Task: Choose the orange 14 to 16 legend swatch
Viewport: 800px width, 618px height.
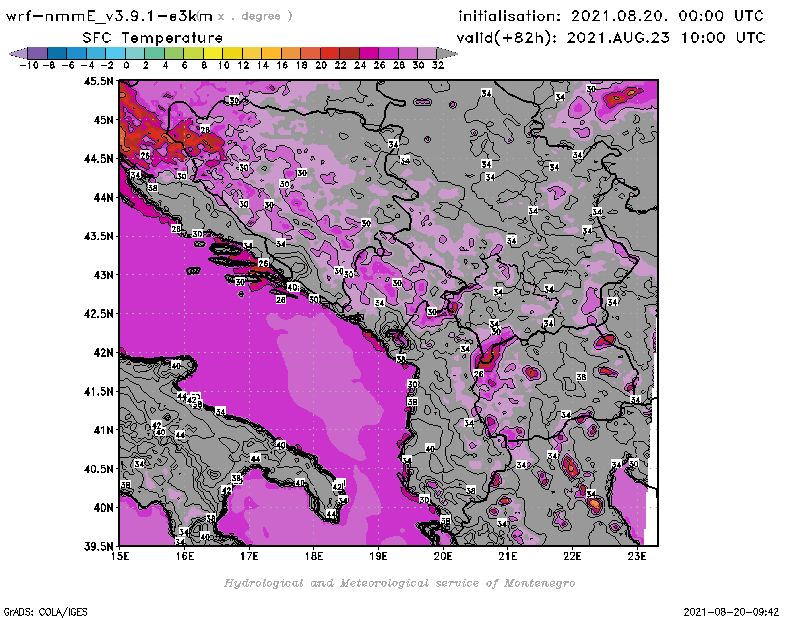Action: point(271,53)
